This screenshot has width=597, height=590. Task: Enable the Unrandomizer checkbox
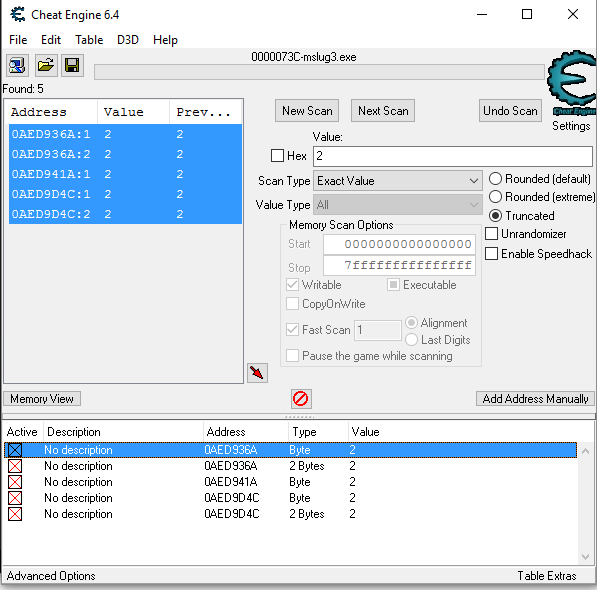pyautogui.click(x=492, y=234)
